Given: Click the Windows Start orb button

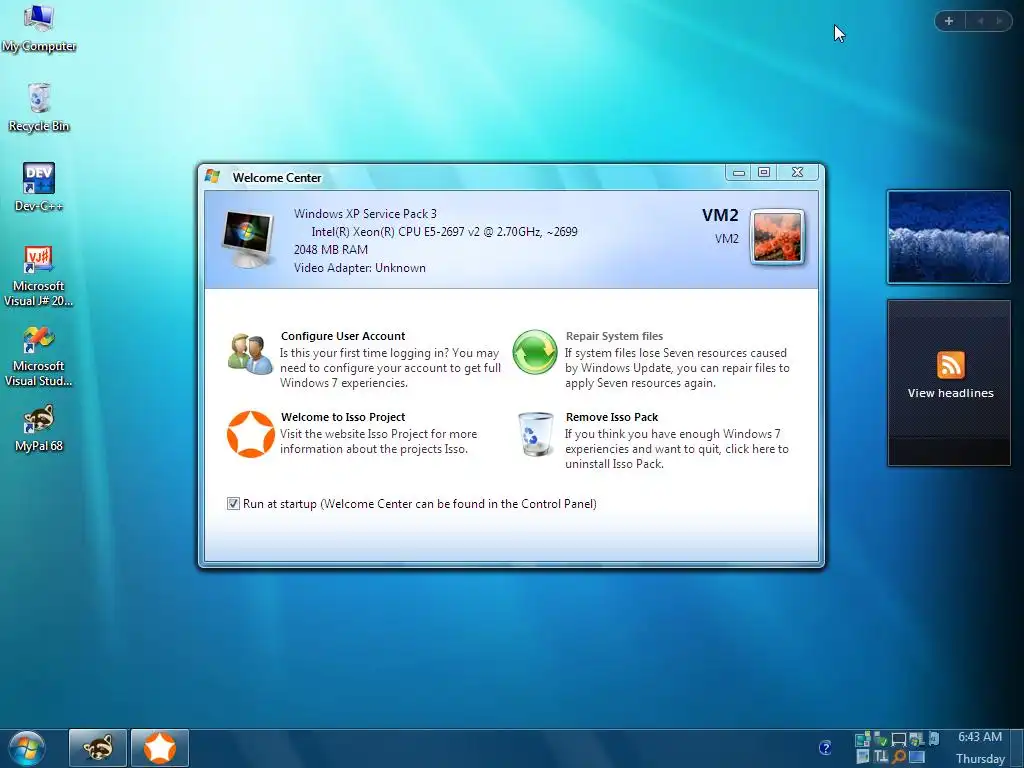Looking at the screenshot, I should 27,748.
